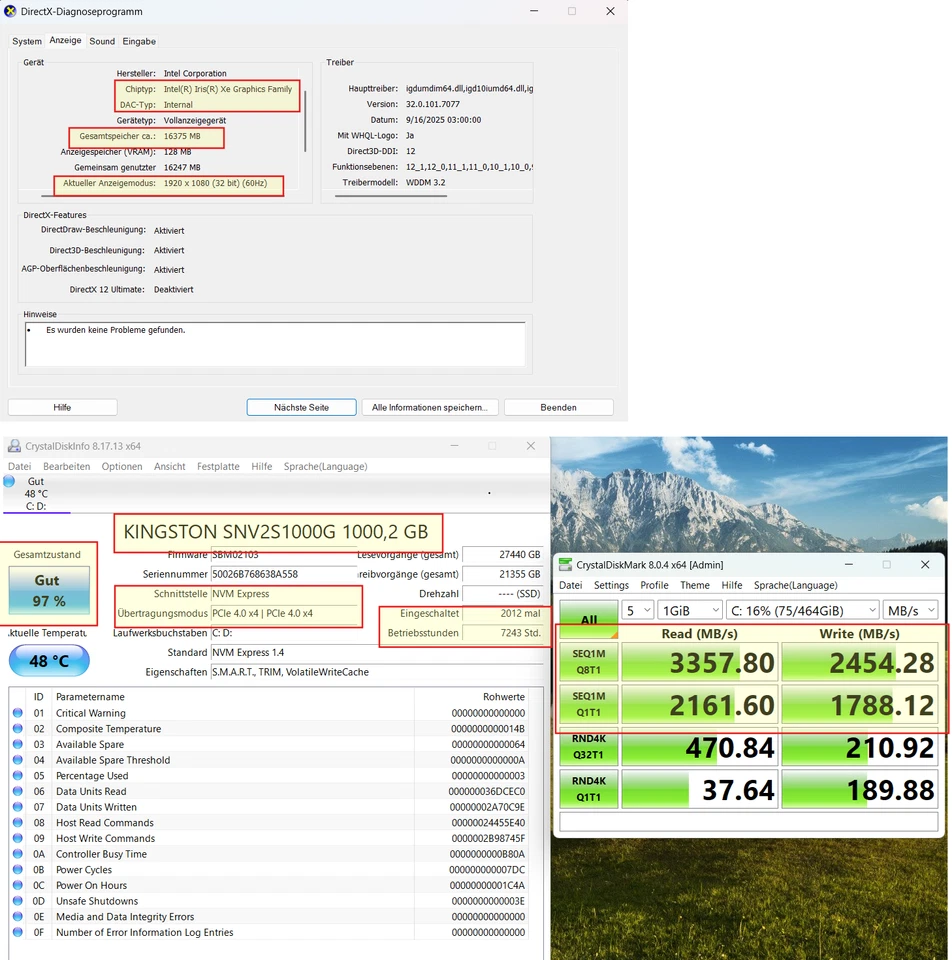Run the SEQ1M Q1T1 benchmark
952x960 pixels.
point(588,704)
